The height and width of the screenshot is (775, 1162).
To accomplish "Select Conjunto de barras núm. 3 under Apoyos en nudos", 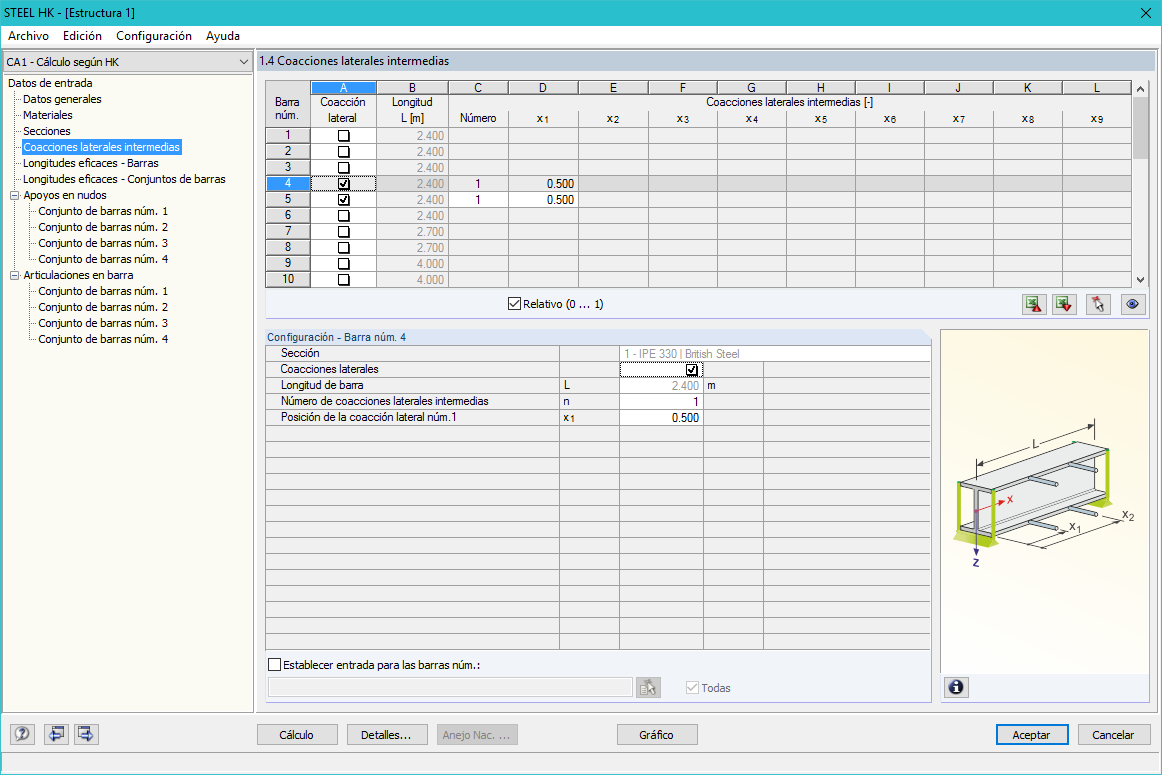I will coord(103,243).
